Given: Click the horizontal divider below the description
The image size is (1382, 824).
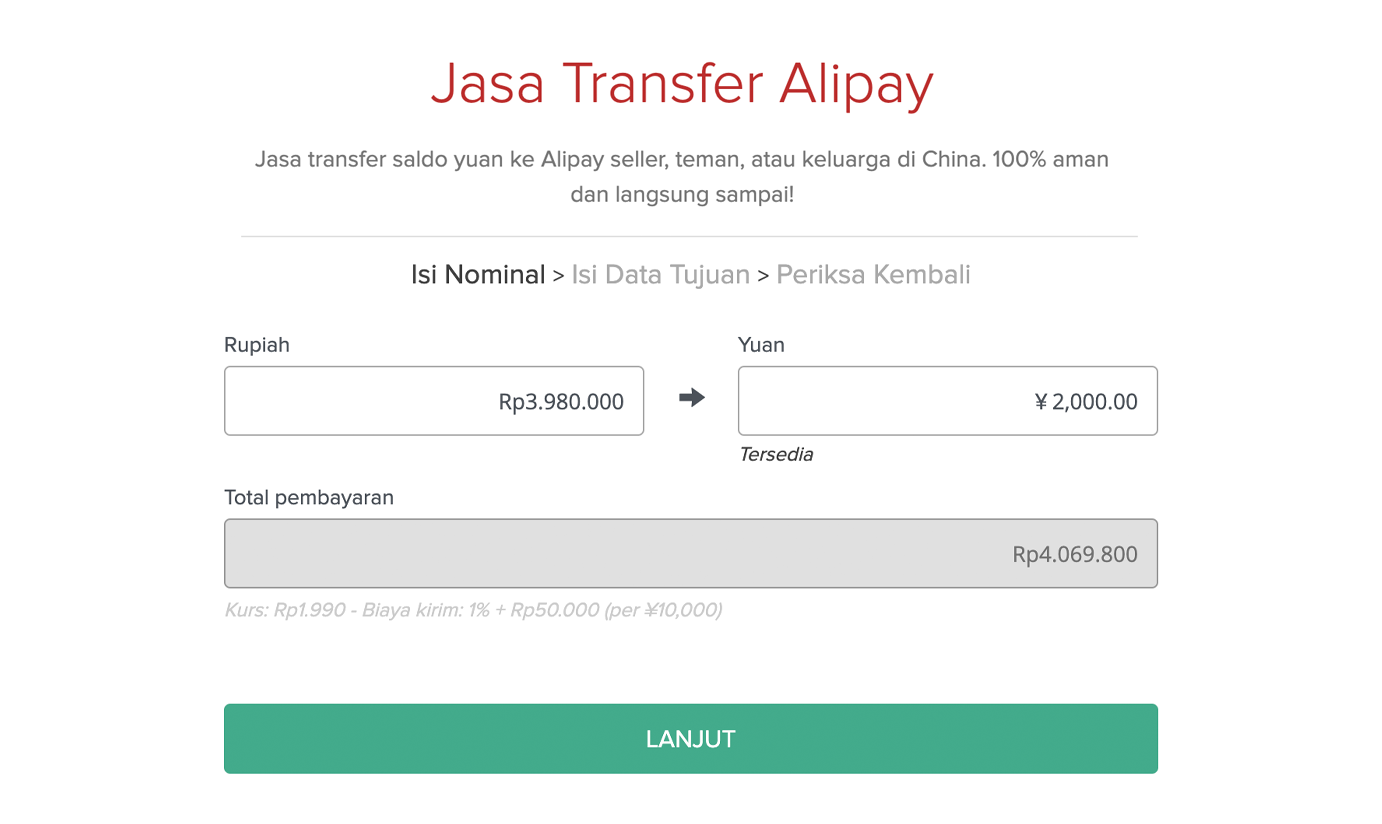Looking at the screenshot, I should [x=689, y=237].
